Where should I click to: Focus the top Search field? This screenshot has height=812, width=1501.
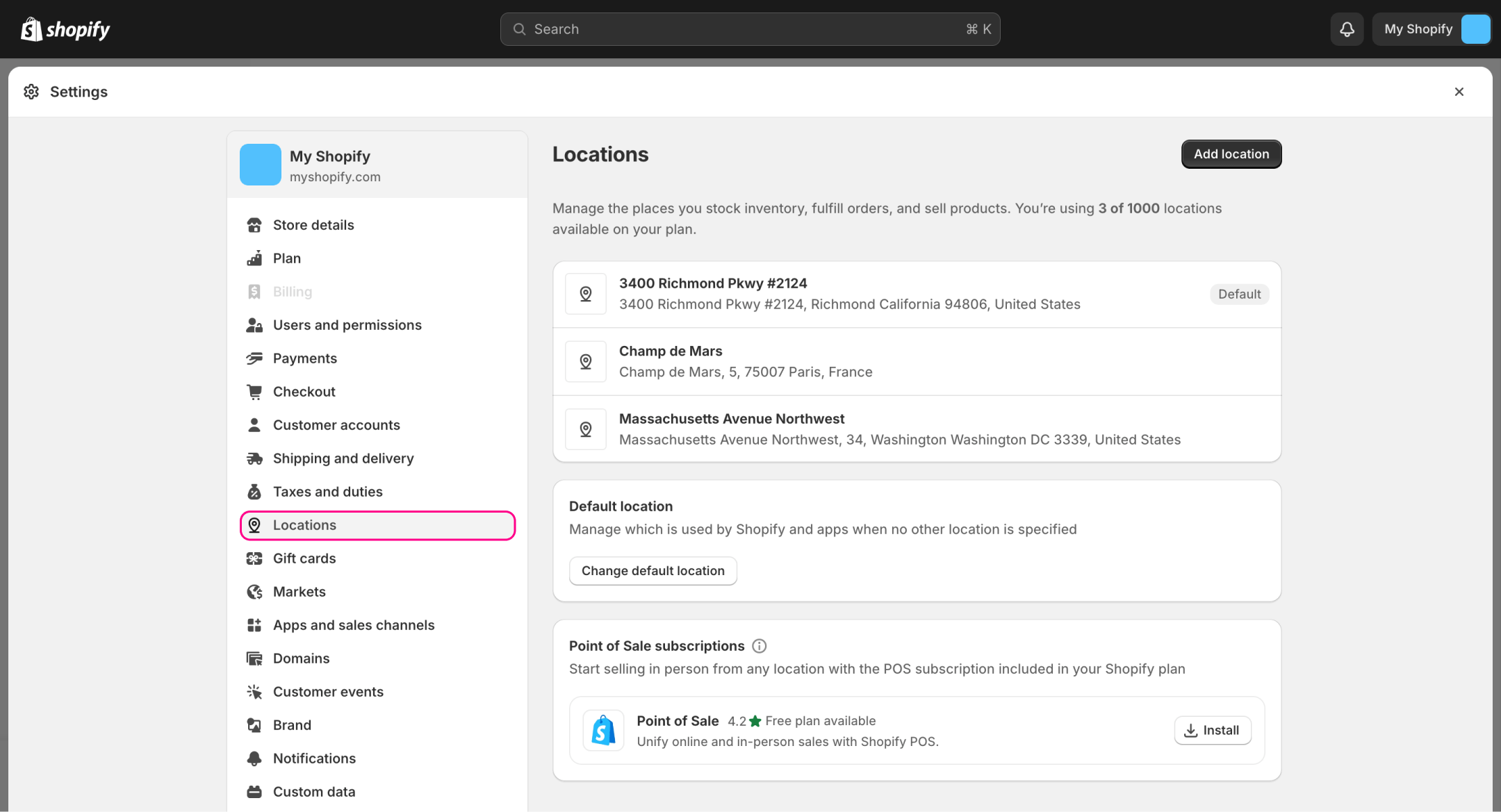click(749, 29)
